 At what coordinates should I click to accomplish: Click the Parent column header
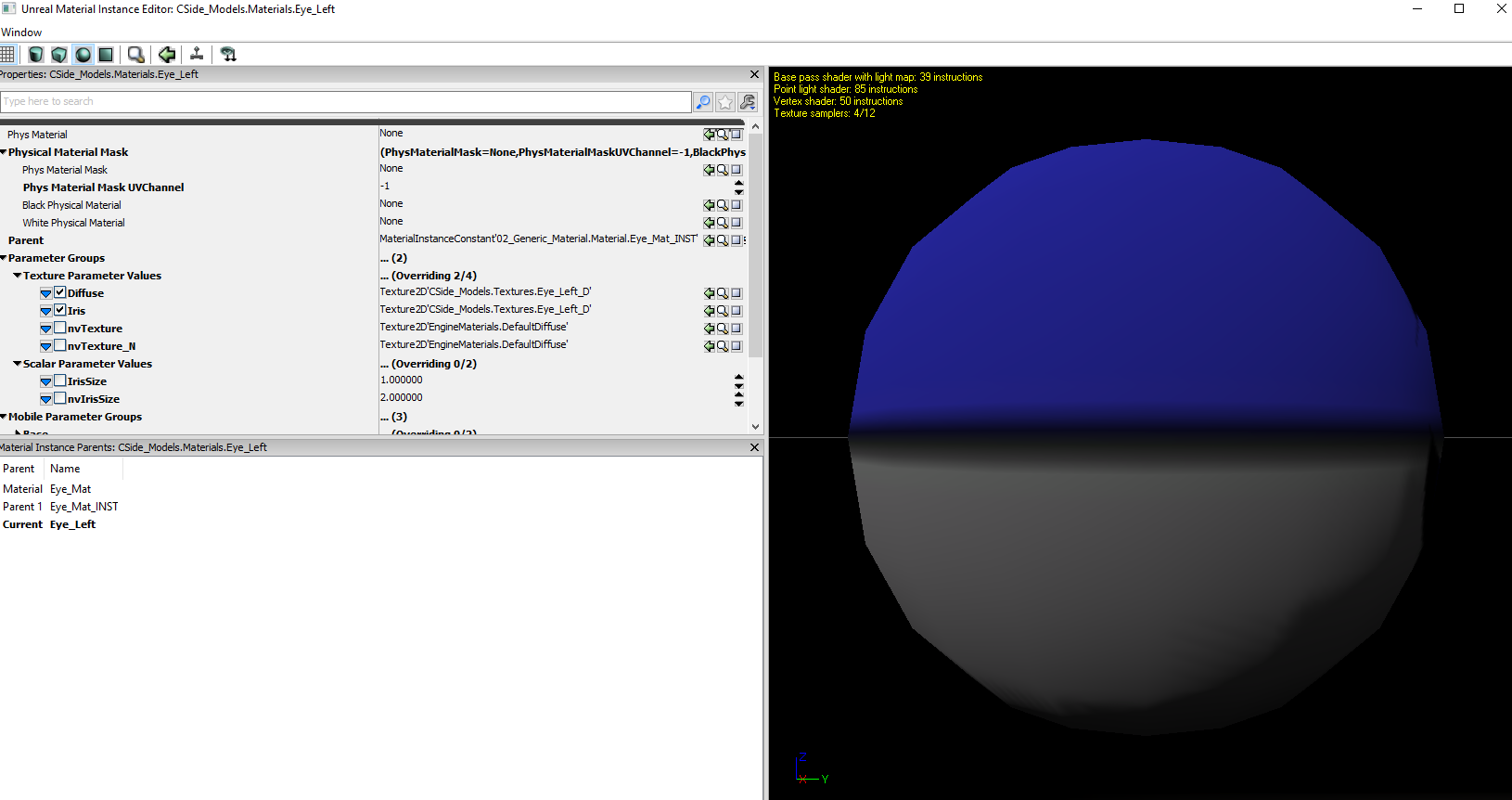tap(19, 469)
